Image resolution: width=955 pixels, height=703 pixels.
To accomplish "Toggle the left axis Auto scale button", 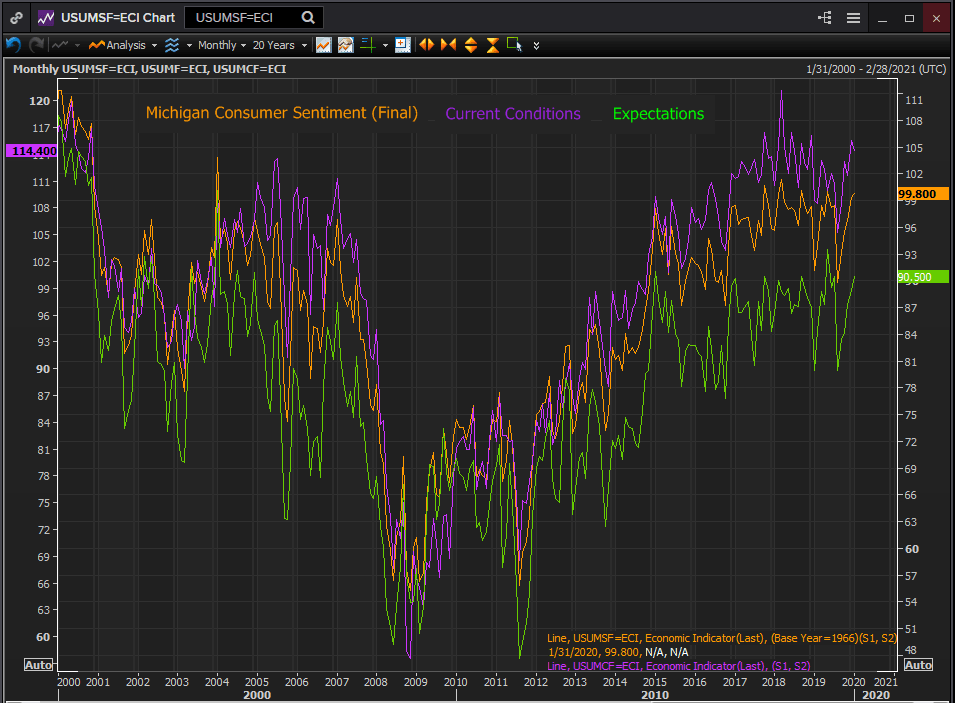I will [38, 665].
